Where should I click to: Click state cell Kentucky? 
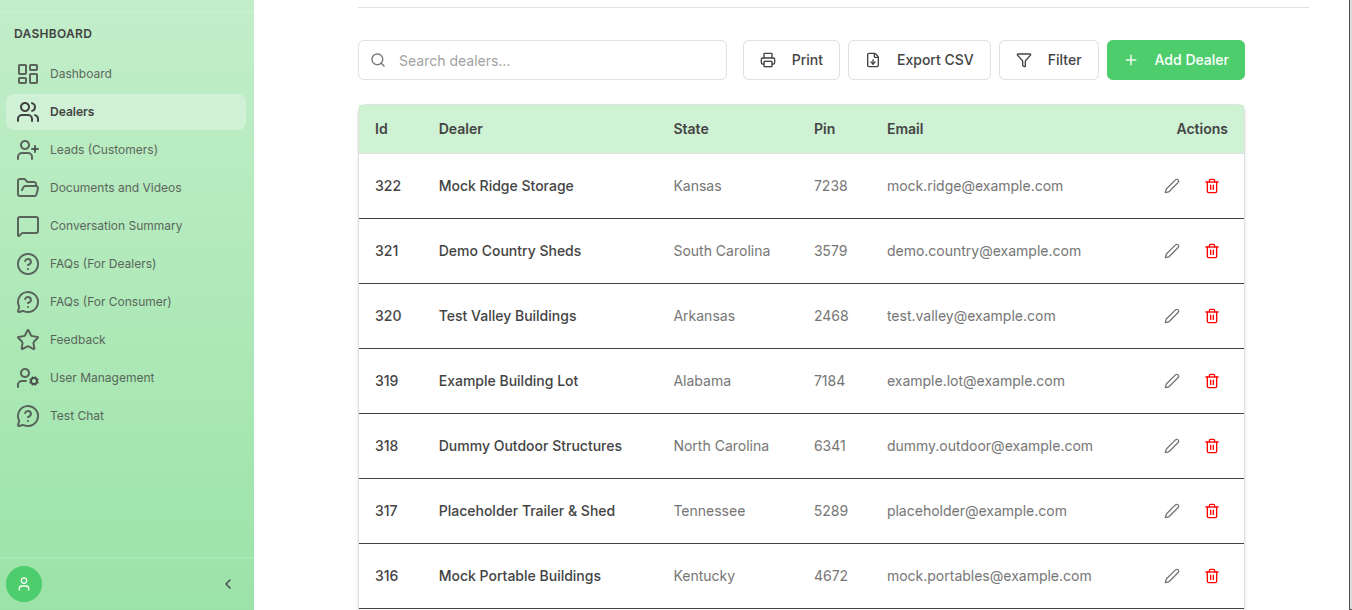pos(704,576)
